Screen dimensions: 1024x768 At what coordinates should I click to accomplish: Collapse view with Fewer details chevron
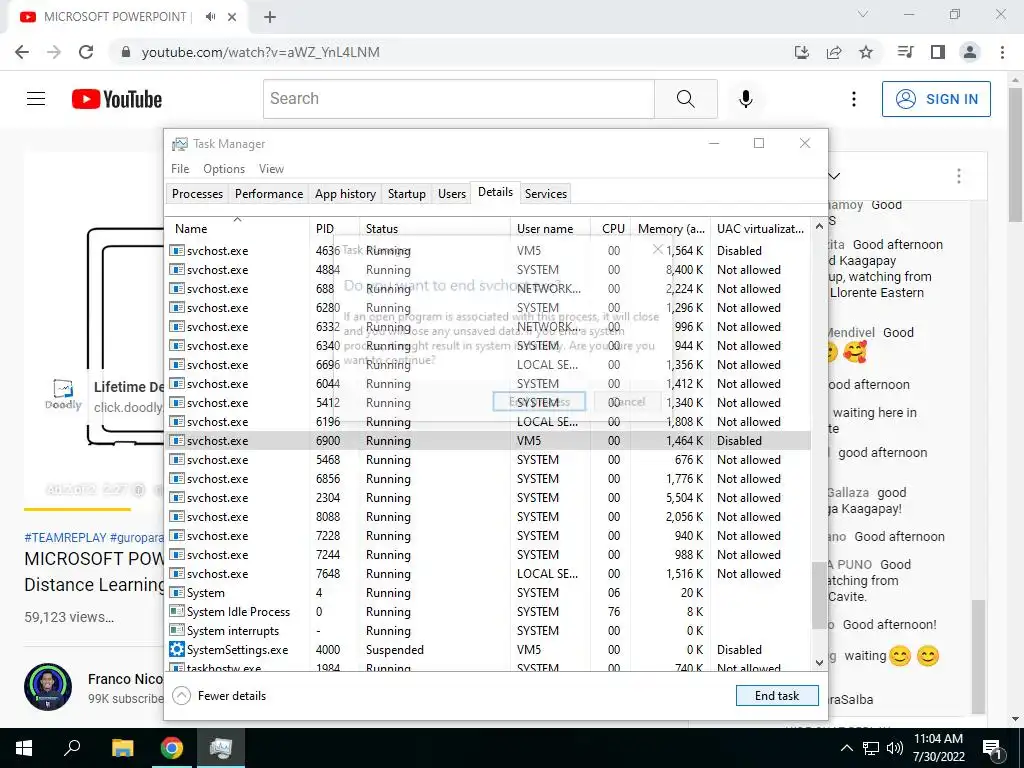click(x=182, y=696)
